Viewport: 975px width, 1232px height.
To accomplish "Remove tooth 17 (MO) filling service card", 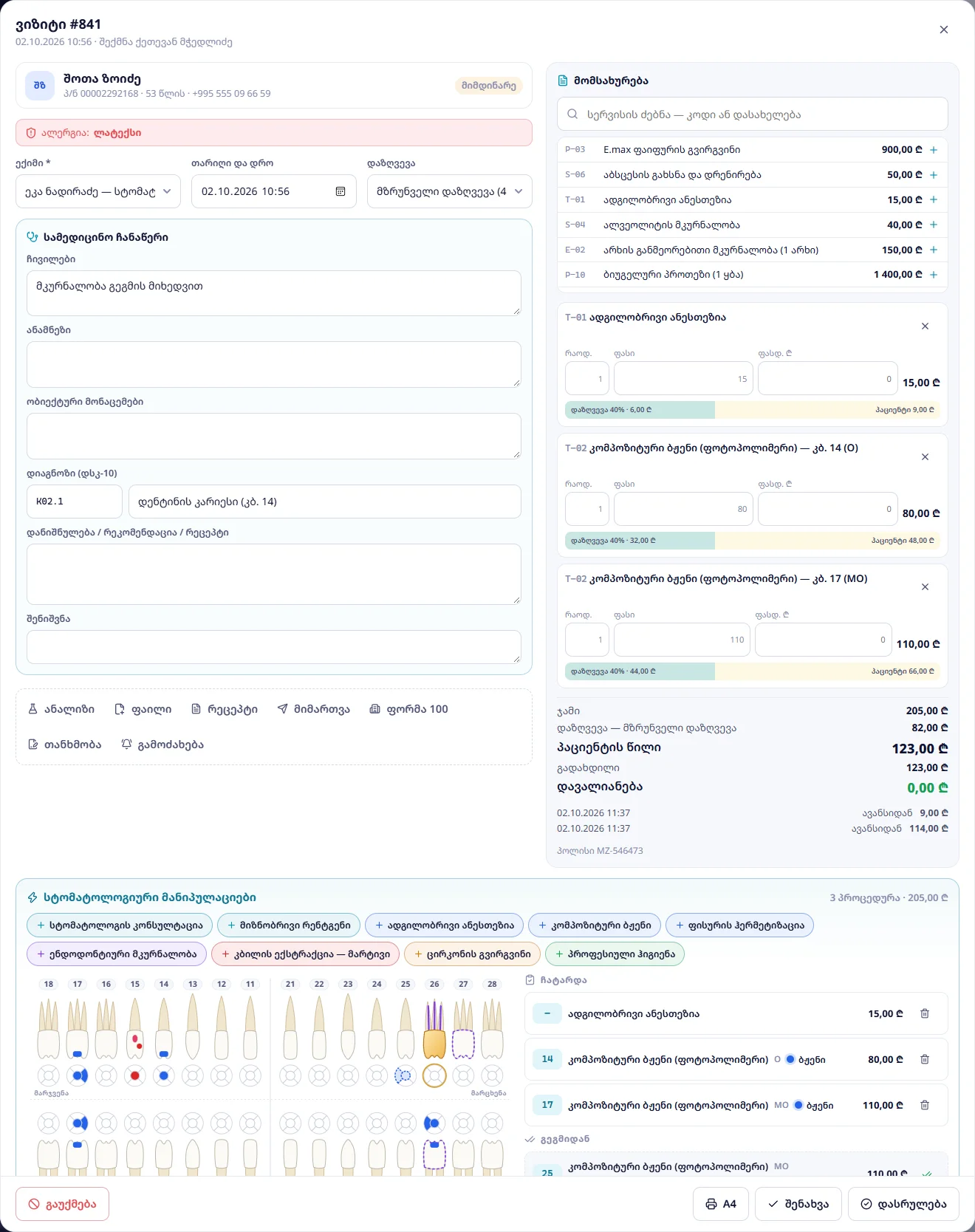I will click(925, 586).
